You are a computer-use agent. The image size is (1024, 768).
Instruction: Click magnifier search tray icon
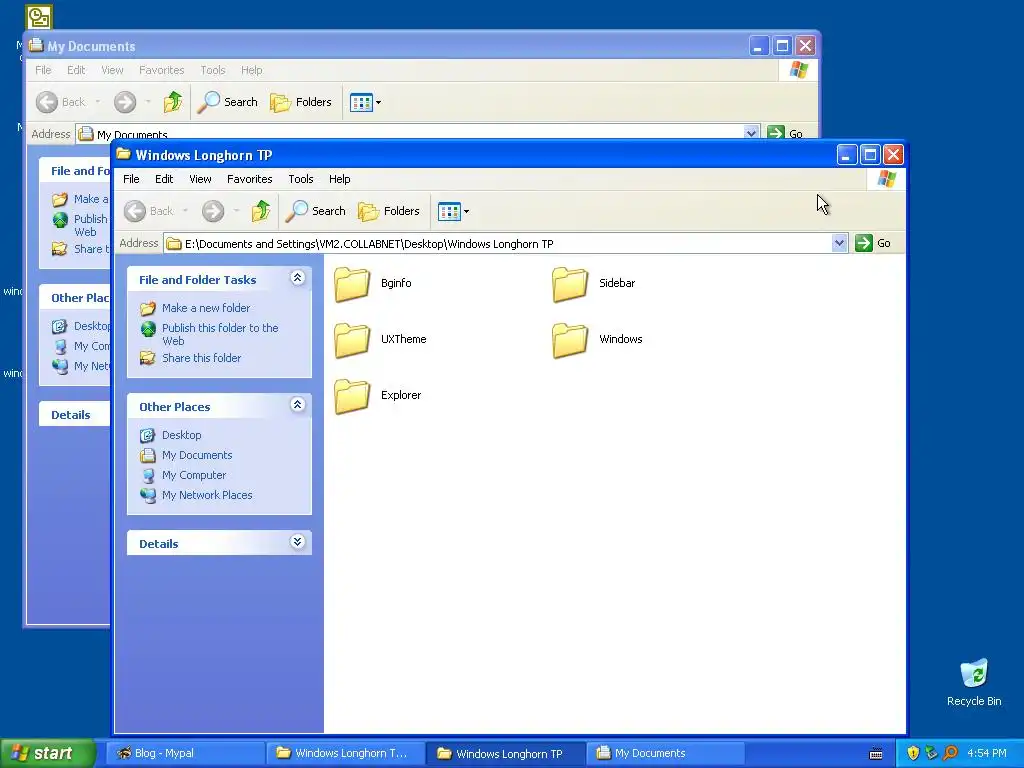point(950,754)
